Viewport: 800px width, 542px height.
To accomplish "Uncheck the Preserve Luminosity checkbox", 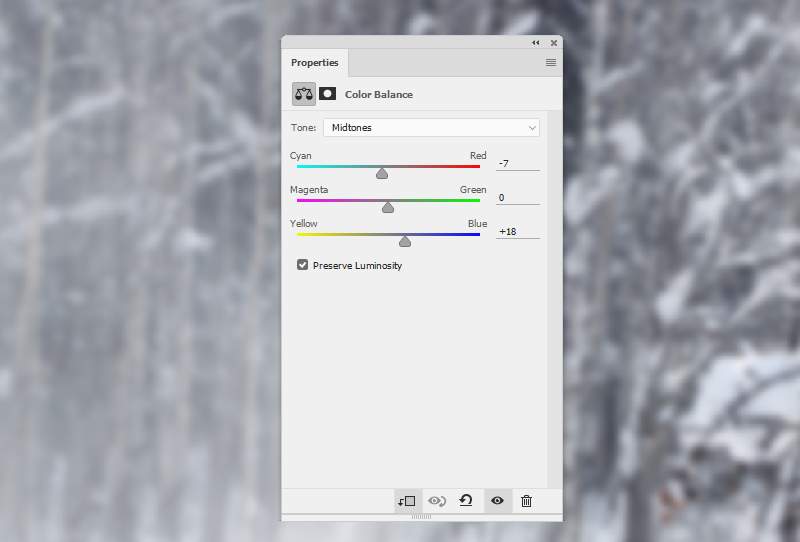I will [x=303, y=265].
